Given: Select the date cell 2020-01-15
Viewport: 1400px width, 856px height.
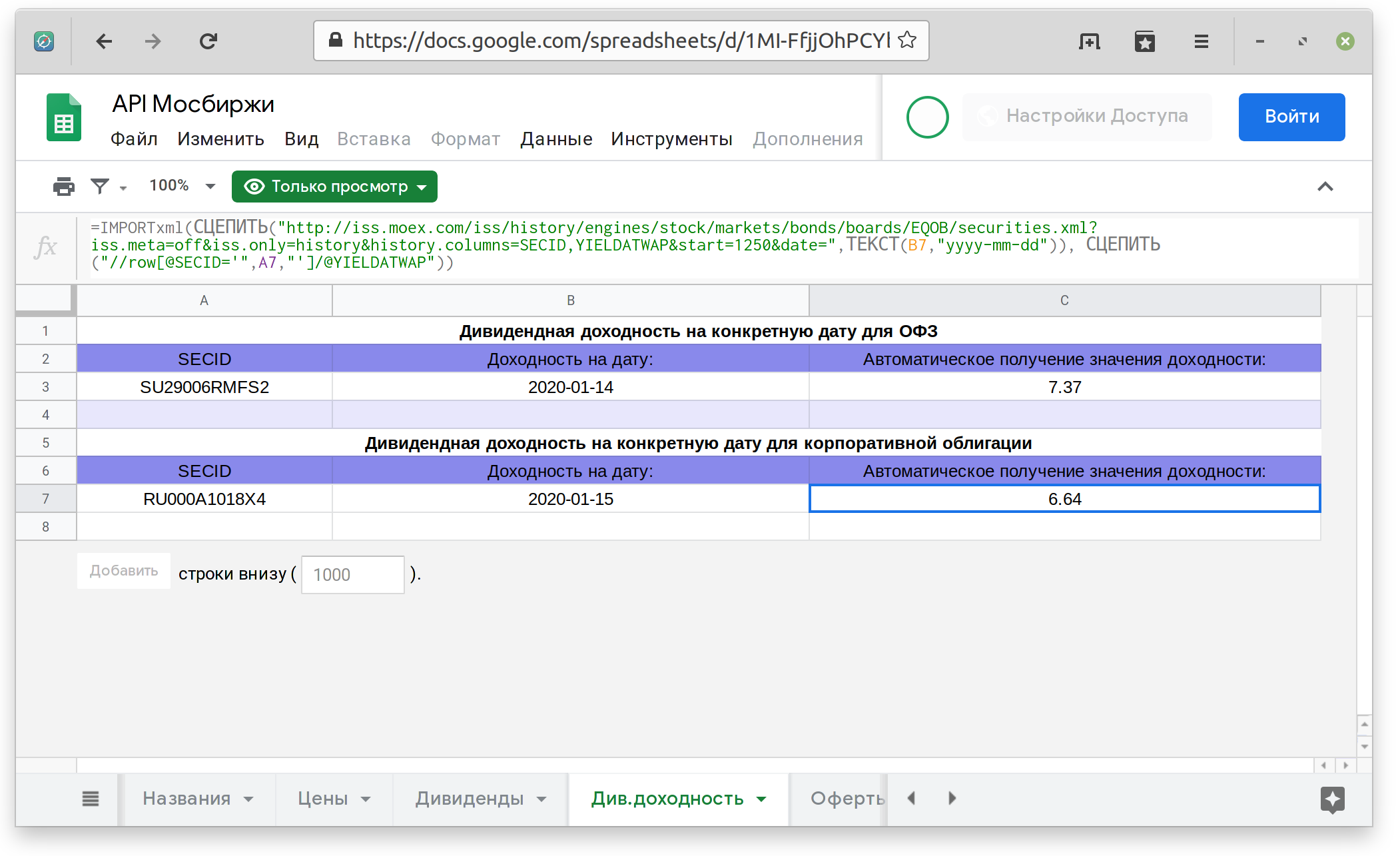Looking at the screenshot, I should [571, 499].
